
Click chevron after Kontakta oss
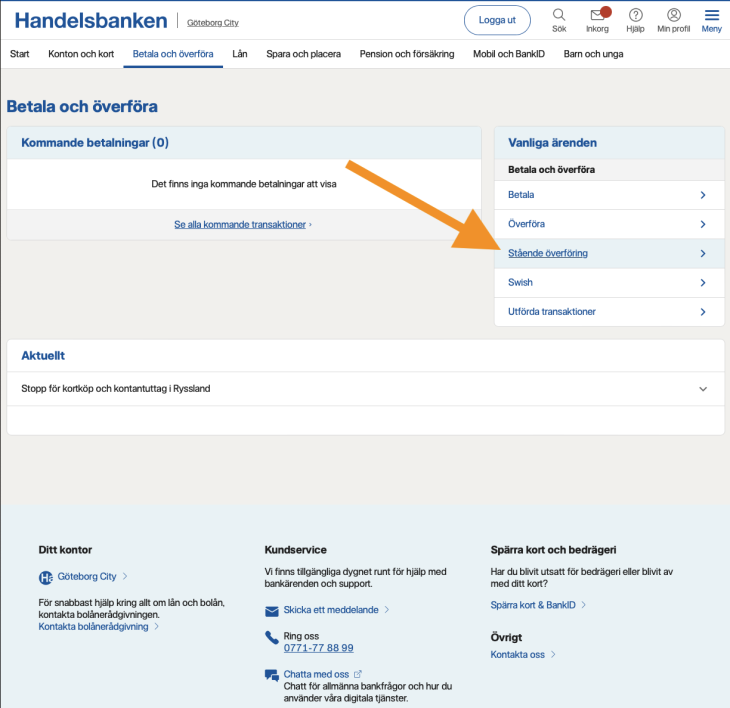pos(553,654)
